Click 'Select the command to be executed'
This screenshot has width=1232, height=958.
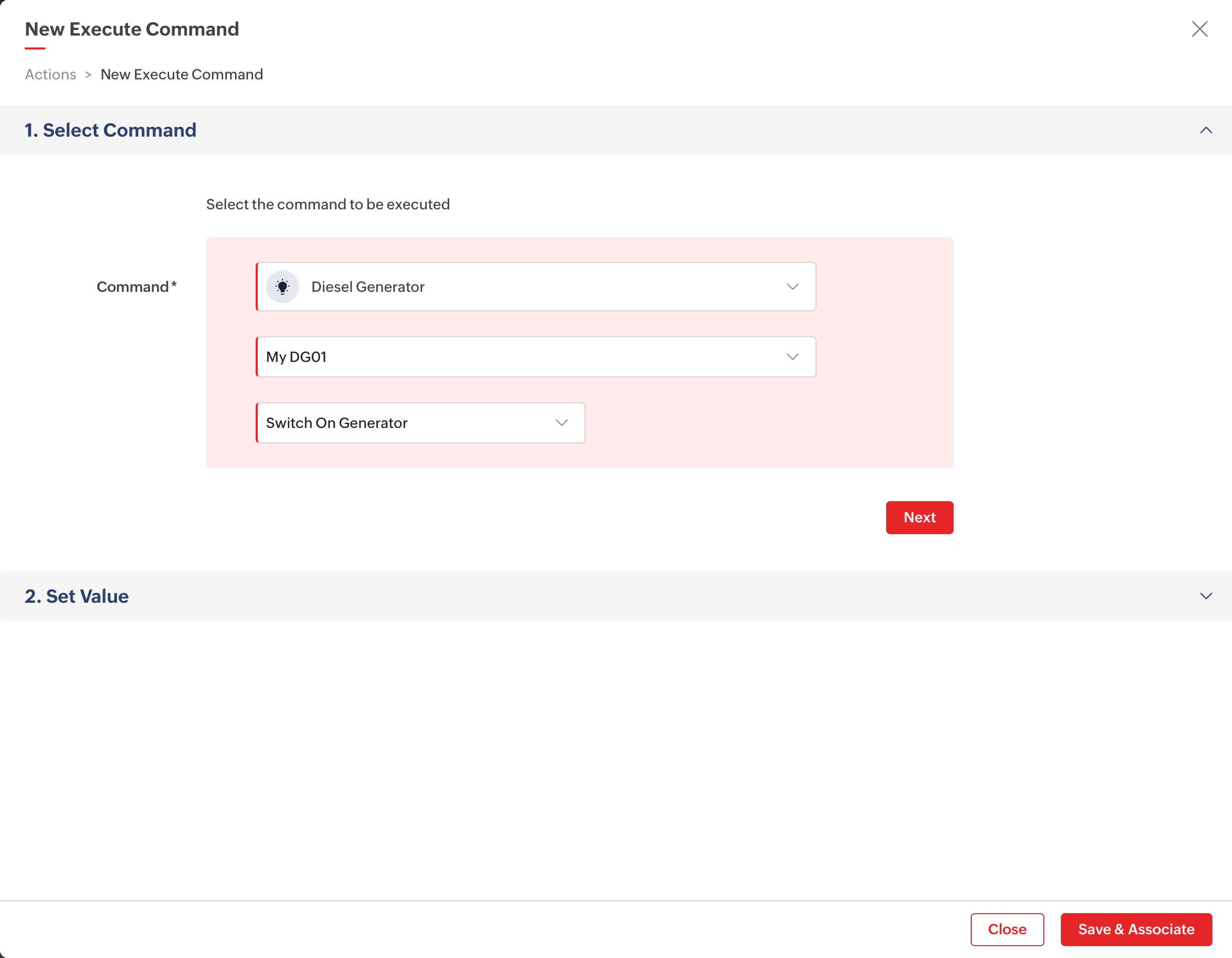coord(328,204)
